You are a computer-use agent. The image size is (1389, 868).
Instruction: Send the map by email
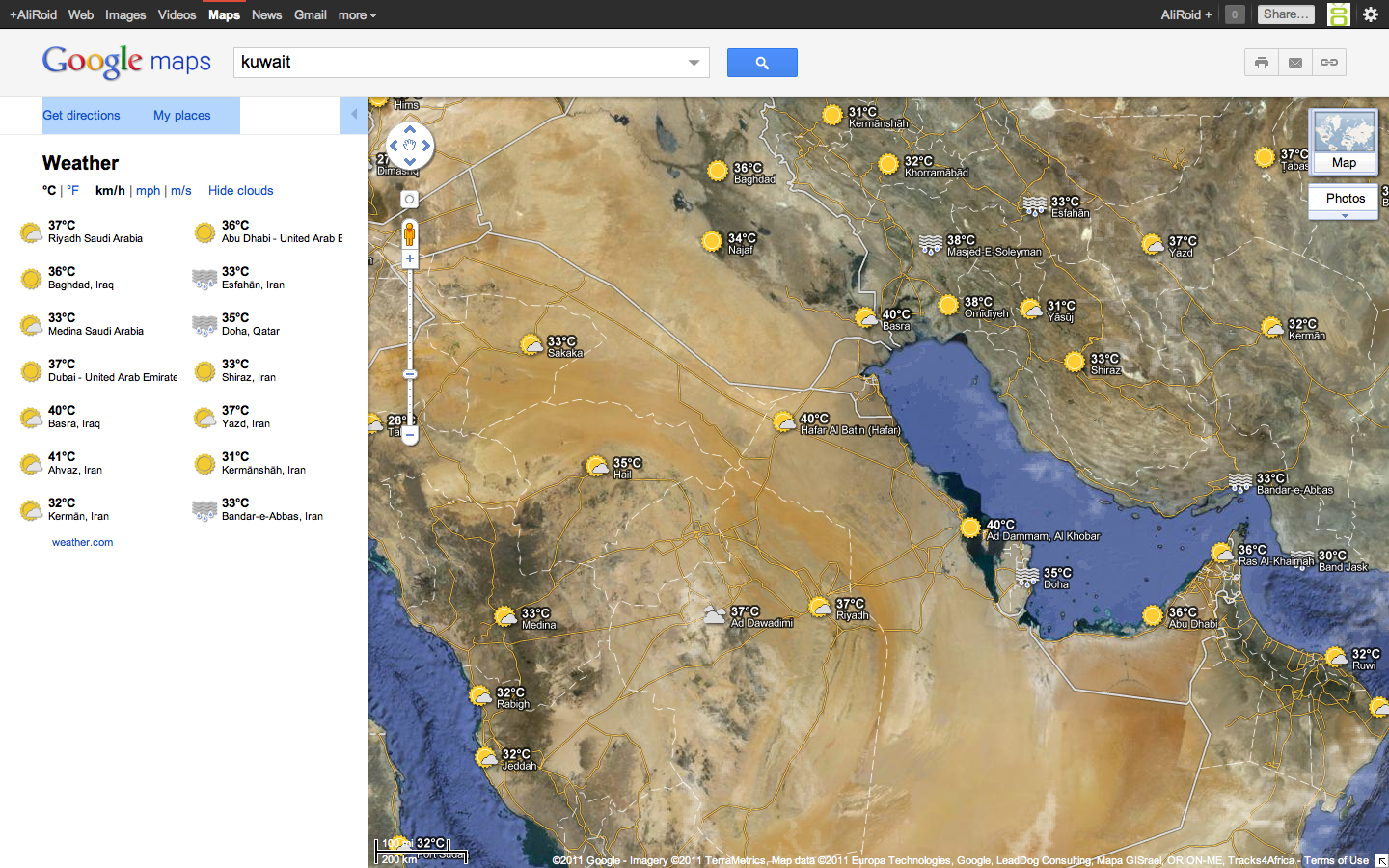(1294, 62)
